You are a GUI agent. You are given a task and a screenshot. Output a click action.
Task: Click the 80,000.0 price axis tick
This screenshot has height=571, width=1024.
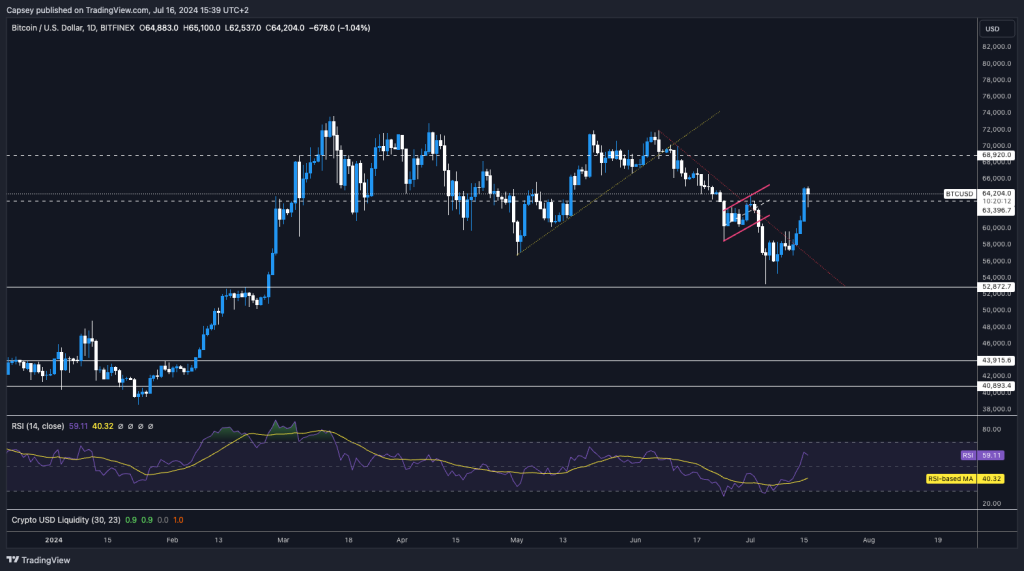pos(997,63)
